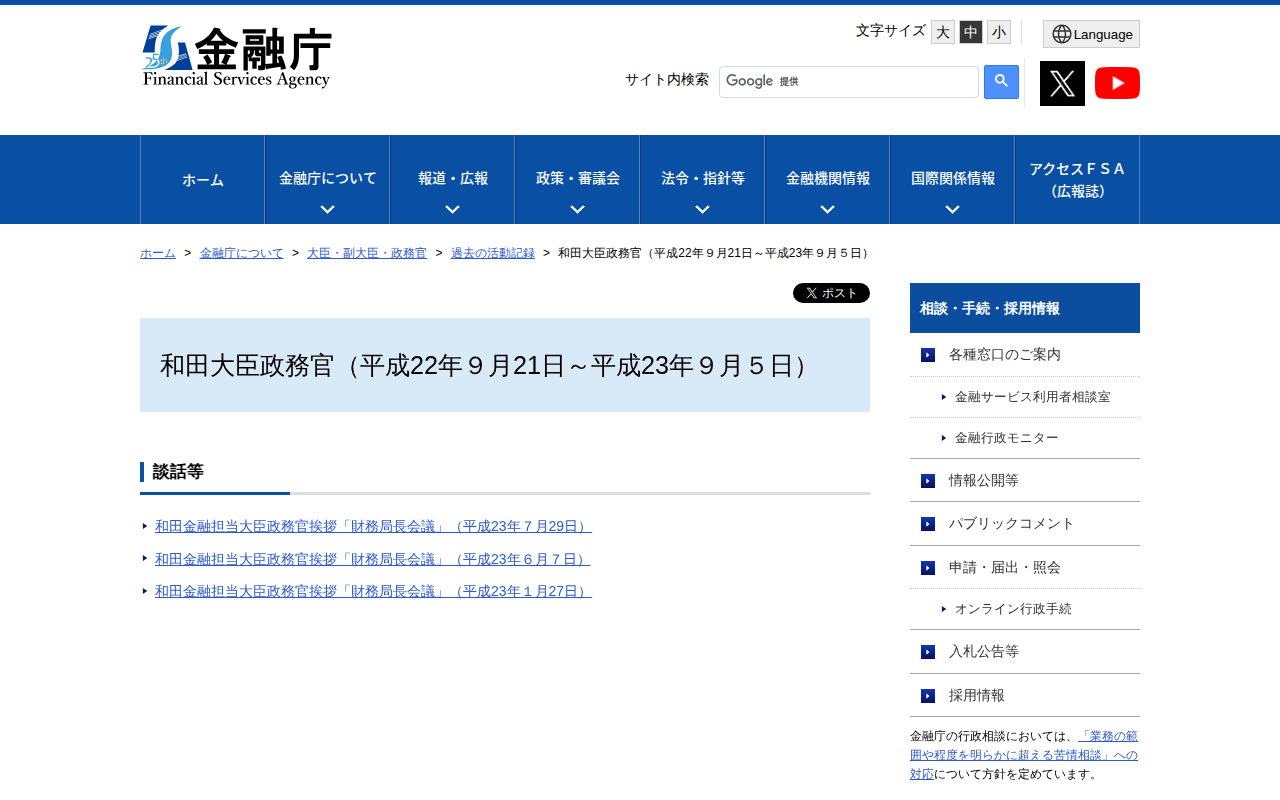
Task: Set font size to 大 (large)
Action: tap(943, 32)
